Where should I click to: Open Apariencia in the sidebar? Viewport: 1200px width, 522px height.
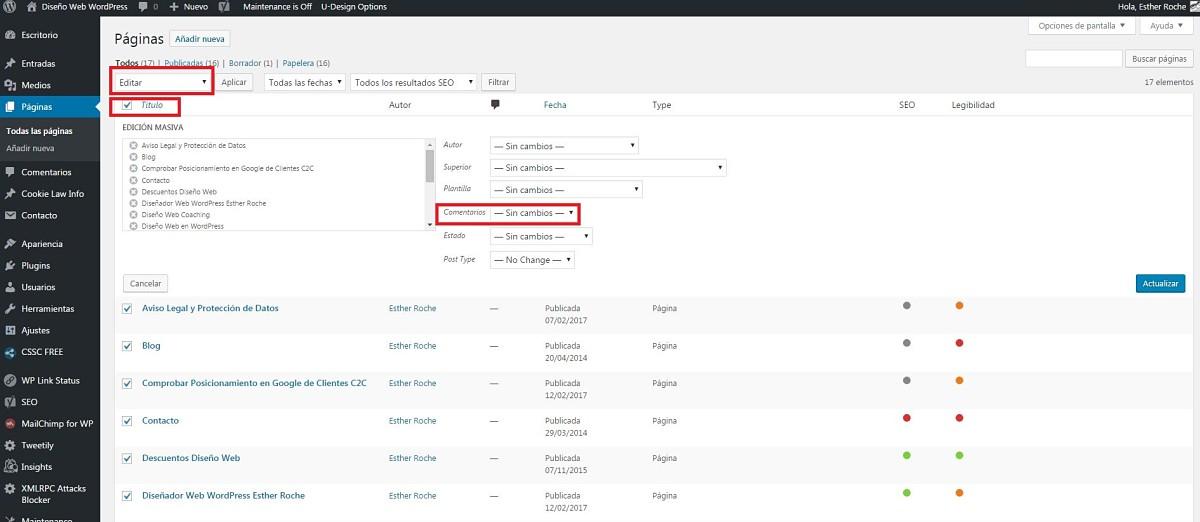[x=42, y=244]
